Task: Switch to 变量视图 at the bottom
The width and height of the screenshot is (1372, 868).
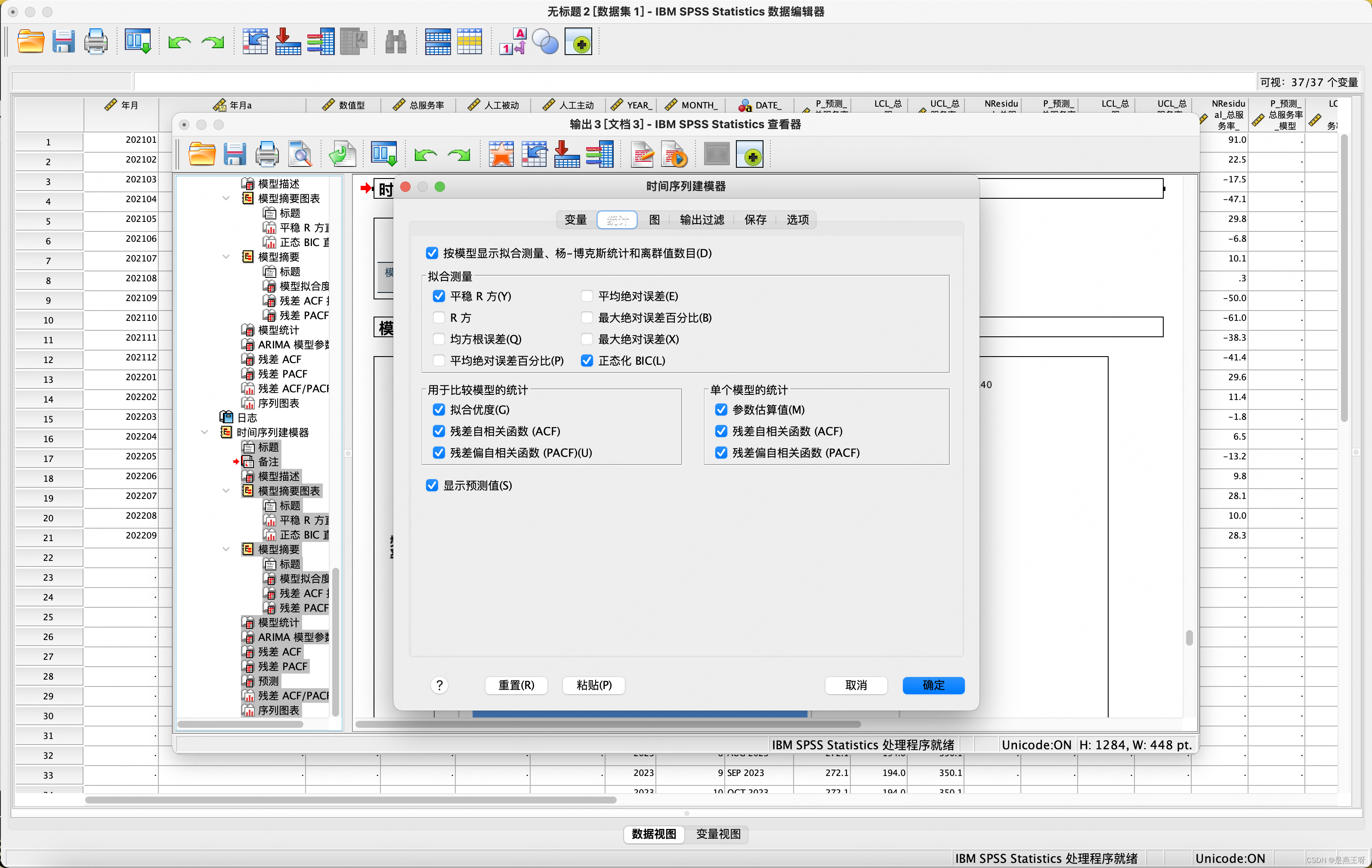Action: click(x=718, y=834)
